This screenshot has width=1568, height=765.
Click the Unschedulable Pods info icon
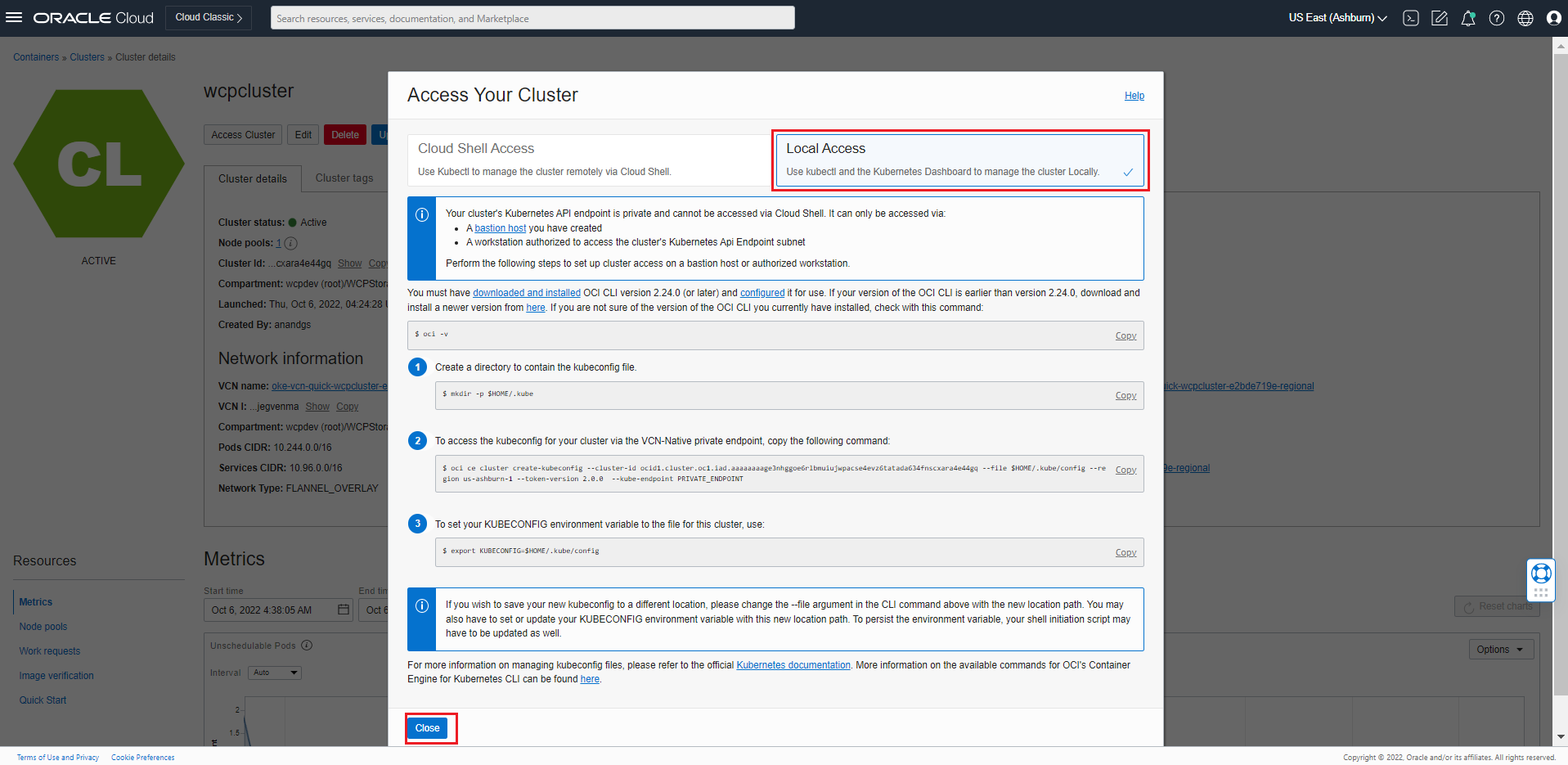tap(307, 645)
